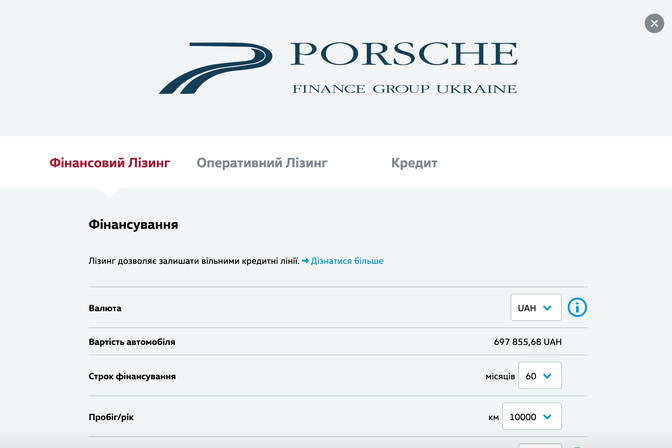
Task: Close the calculator overlay with X
Action: coord(654,25)
